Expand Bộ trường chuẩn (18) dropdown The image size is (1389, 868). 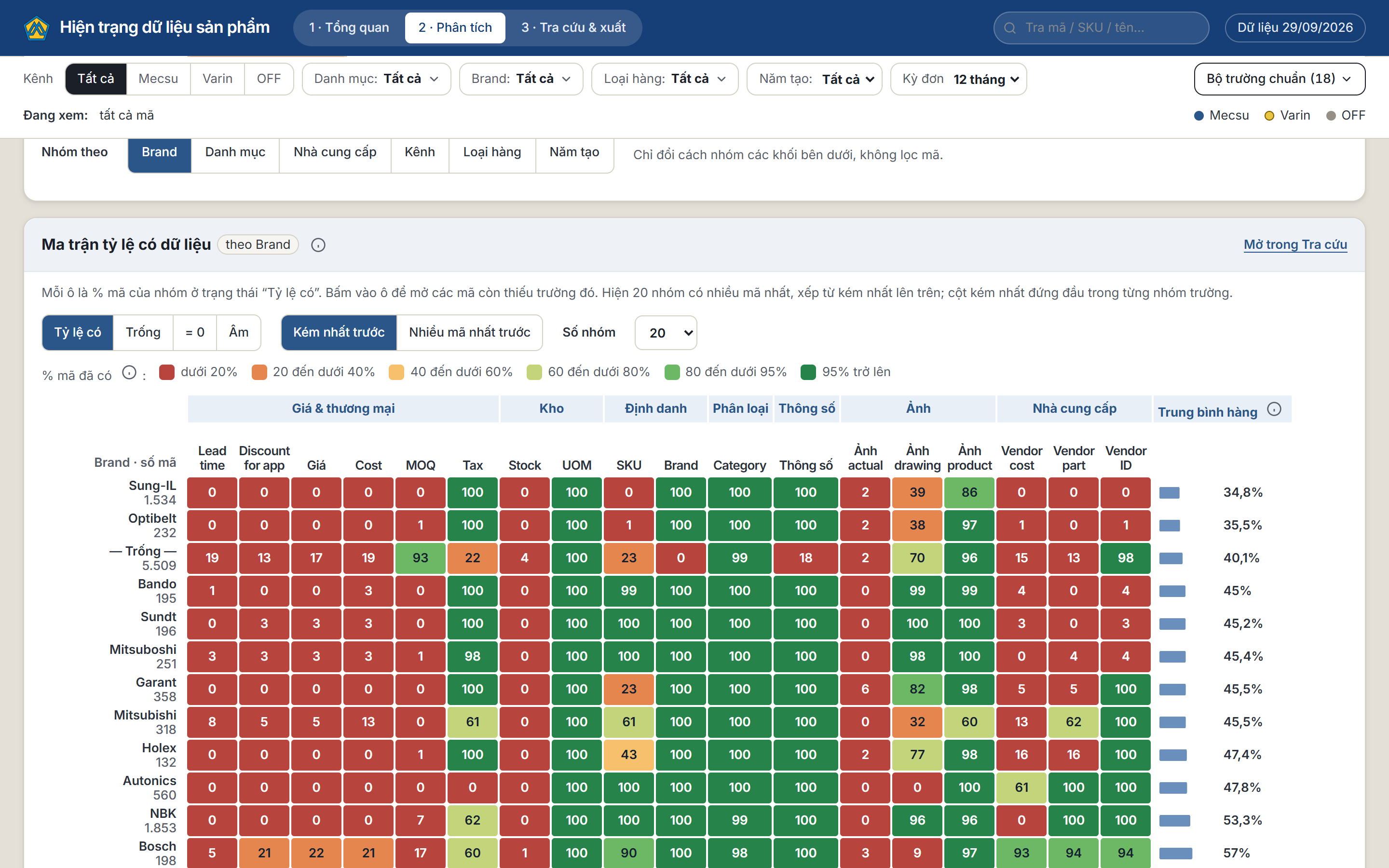point(1280,79)
